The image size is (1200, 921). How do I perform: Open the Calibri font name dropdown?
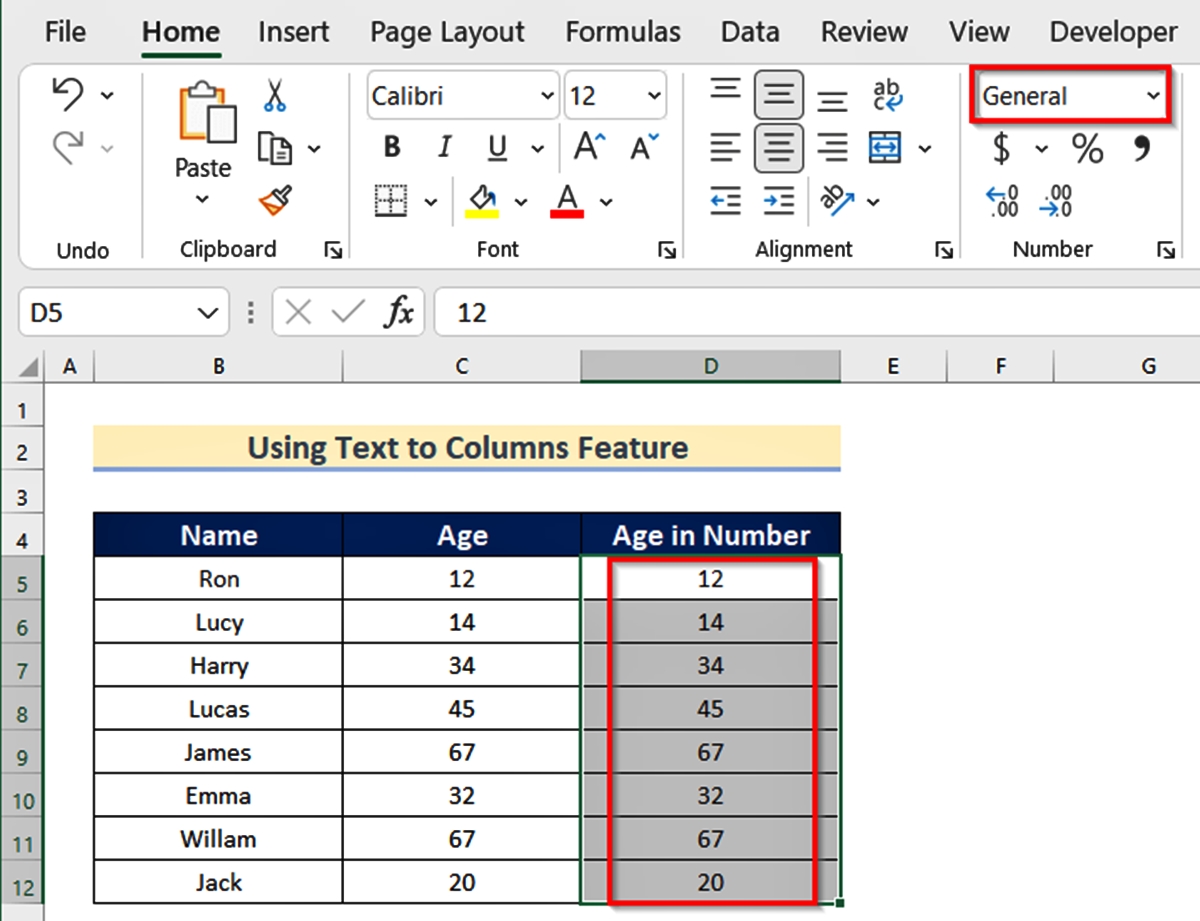(x=547, y=96)
